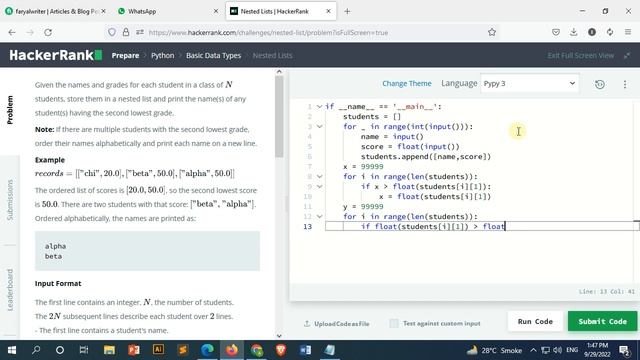Go to Python in the breadcrumb

click(x=162, y=55)
